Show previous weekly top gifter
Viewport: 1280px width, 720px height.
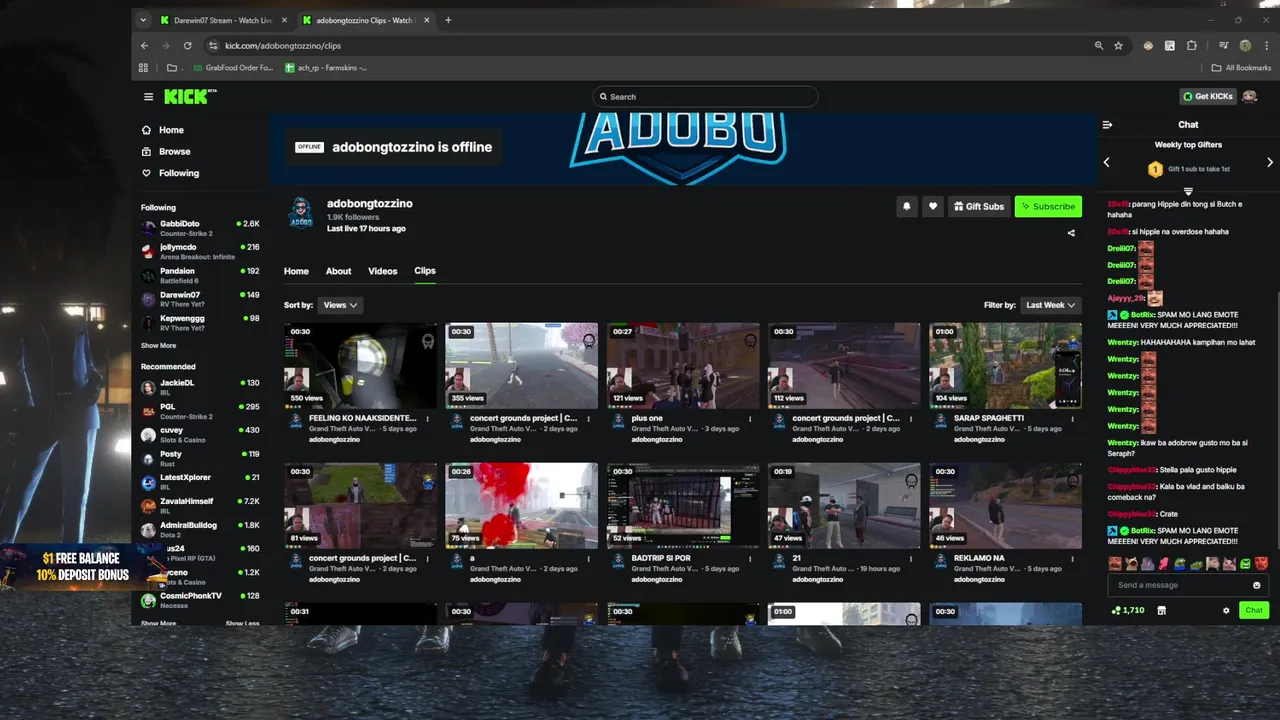pos(1106,162)
